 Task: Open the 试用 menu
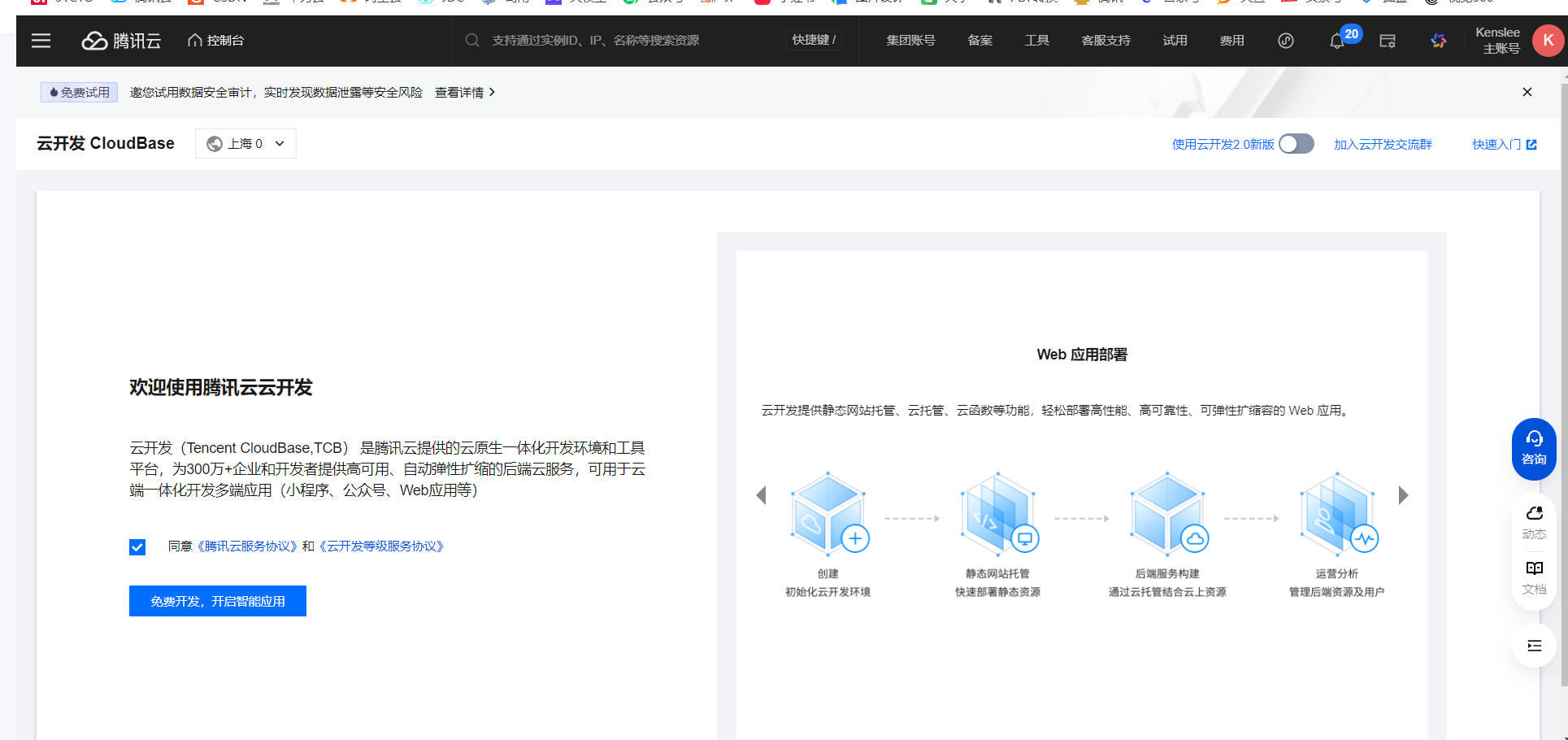(1175, 40)
